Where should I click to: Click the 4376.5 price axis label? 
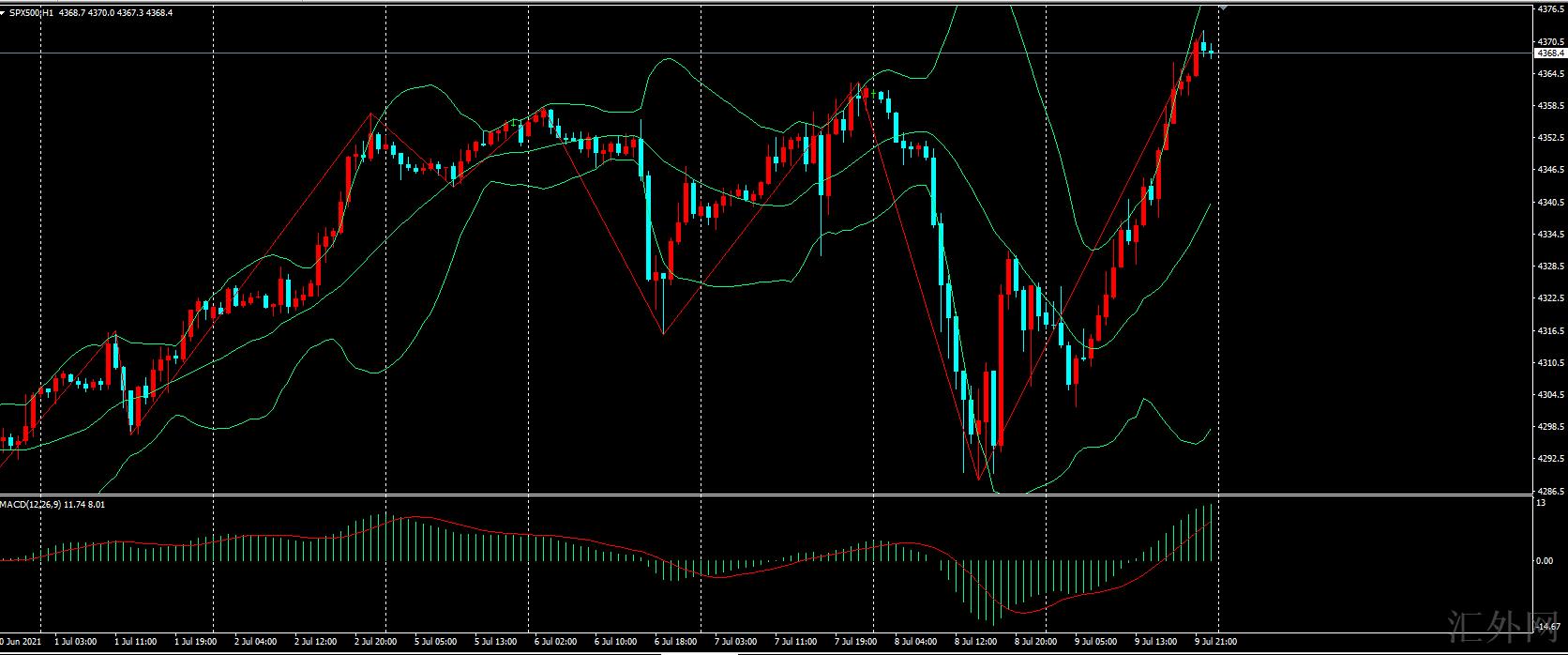1549,9
